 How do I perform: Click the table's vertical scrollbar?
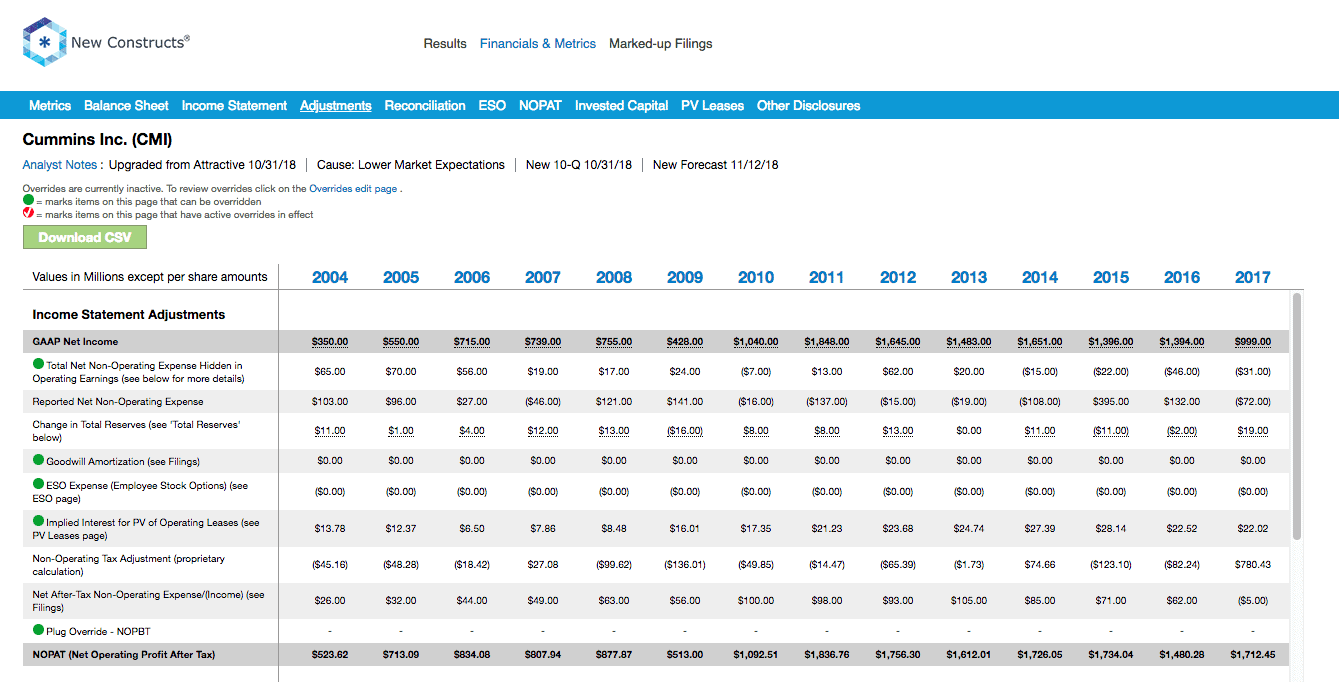[x=1297, y=416]
